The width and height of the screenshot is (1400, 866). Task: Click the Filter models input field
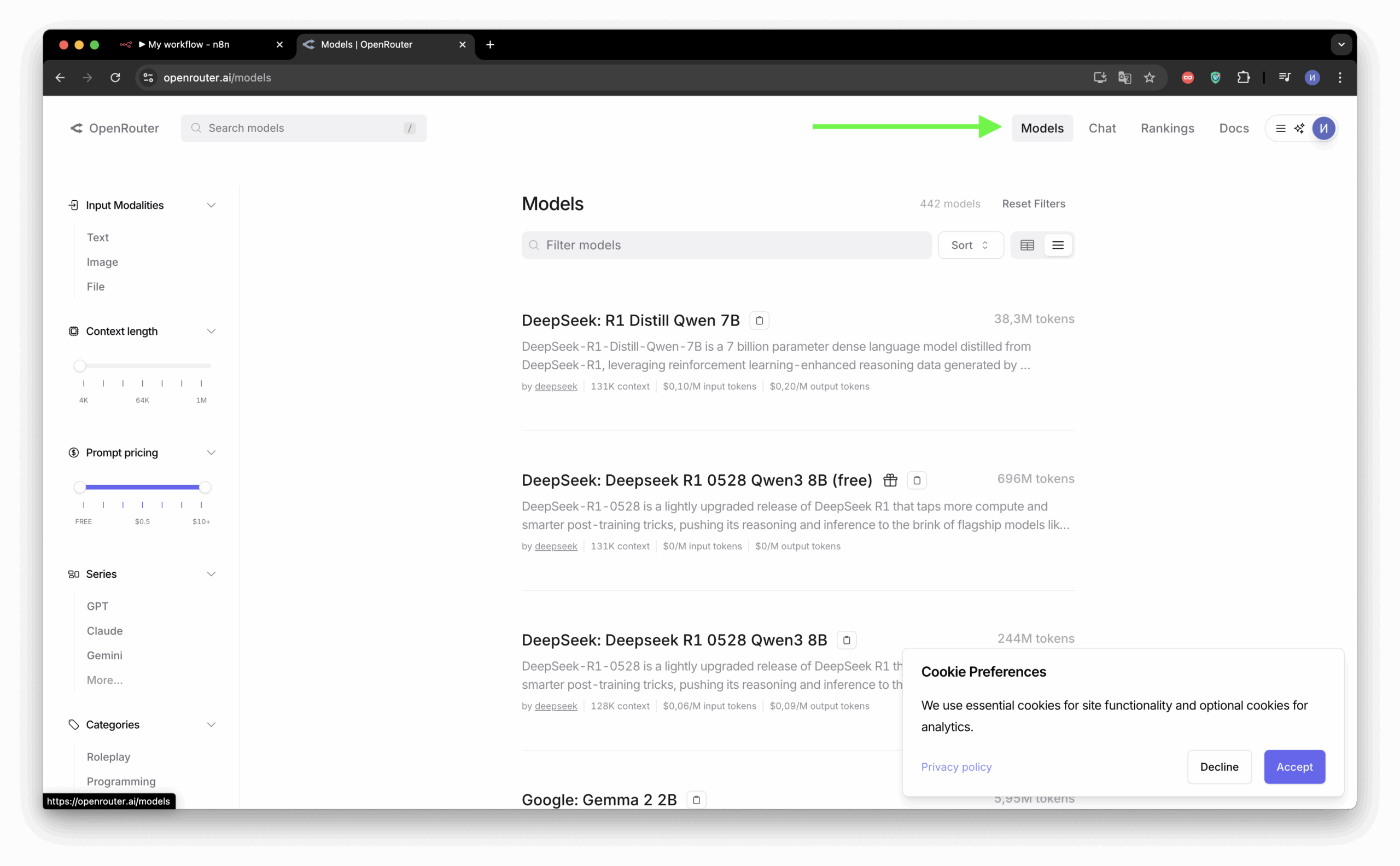726,245
